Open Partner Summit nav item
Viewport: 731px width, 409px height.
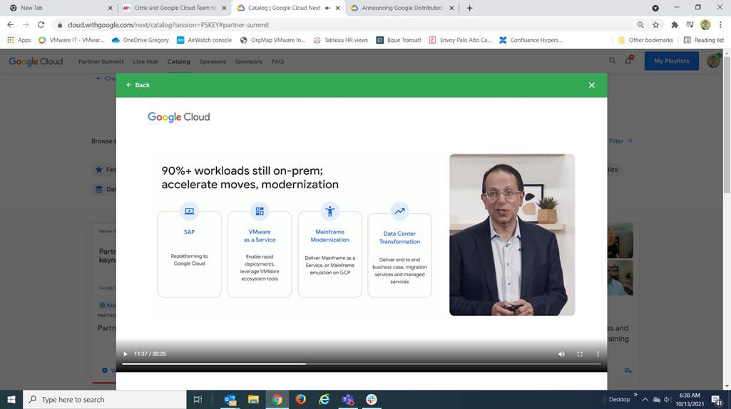click(x=101, y=62)
